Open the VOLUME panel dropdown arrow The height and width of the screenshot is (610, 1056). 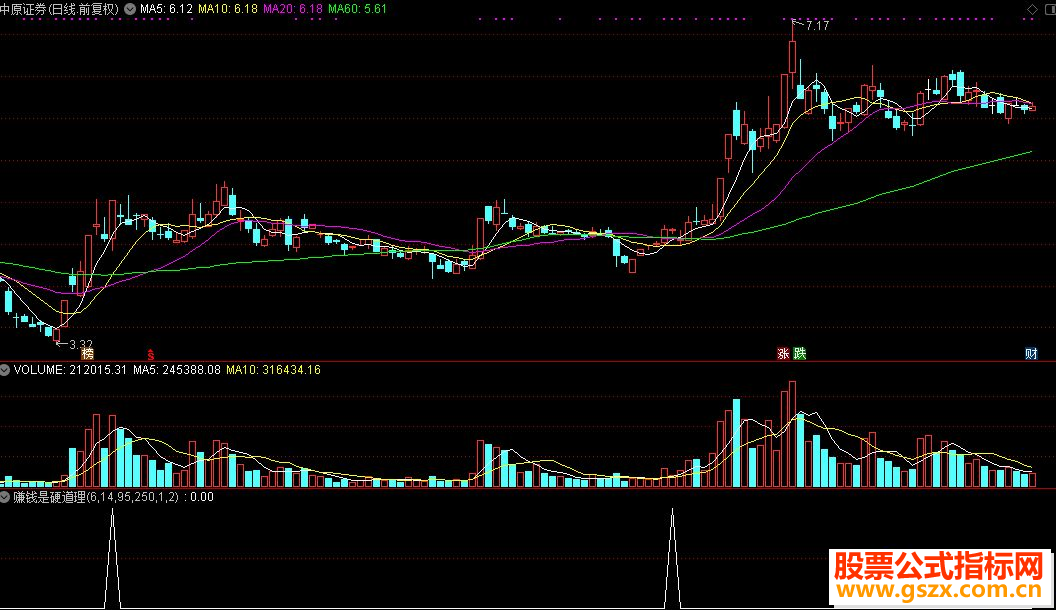pyautogui.click(x=5, y=370)
